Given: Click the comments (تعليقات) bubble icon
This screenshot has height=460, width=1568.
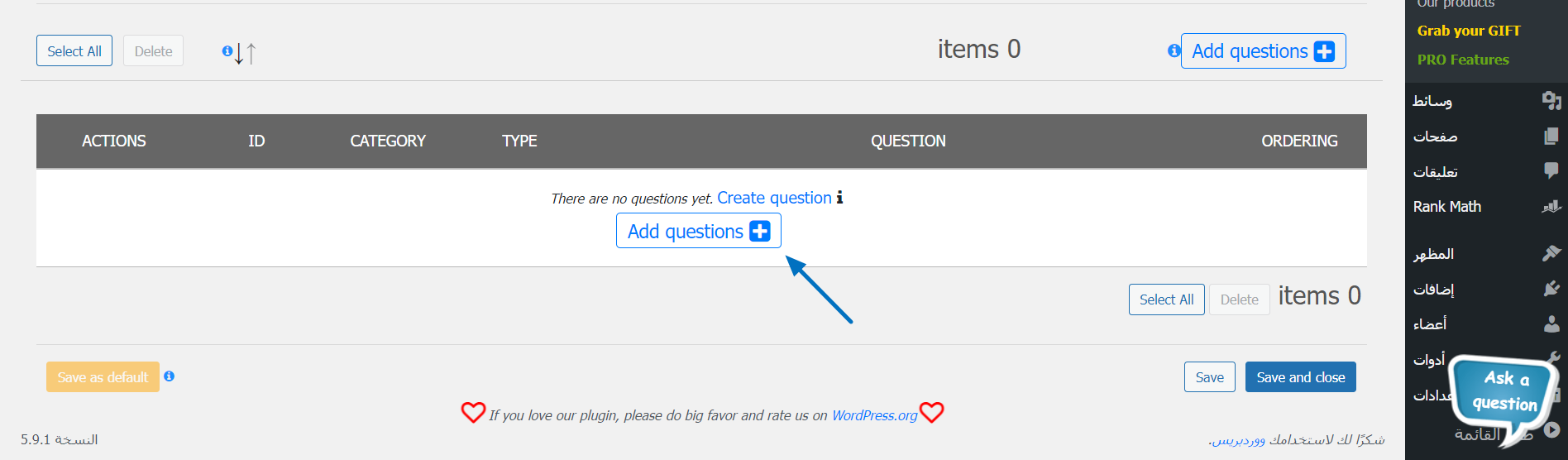Looking at the screenshot, I should [1551, 171].
